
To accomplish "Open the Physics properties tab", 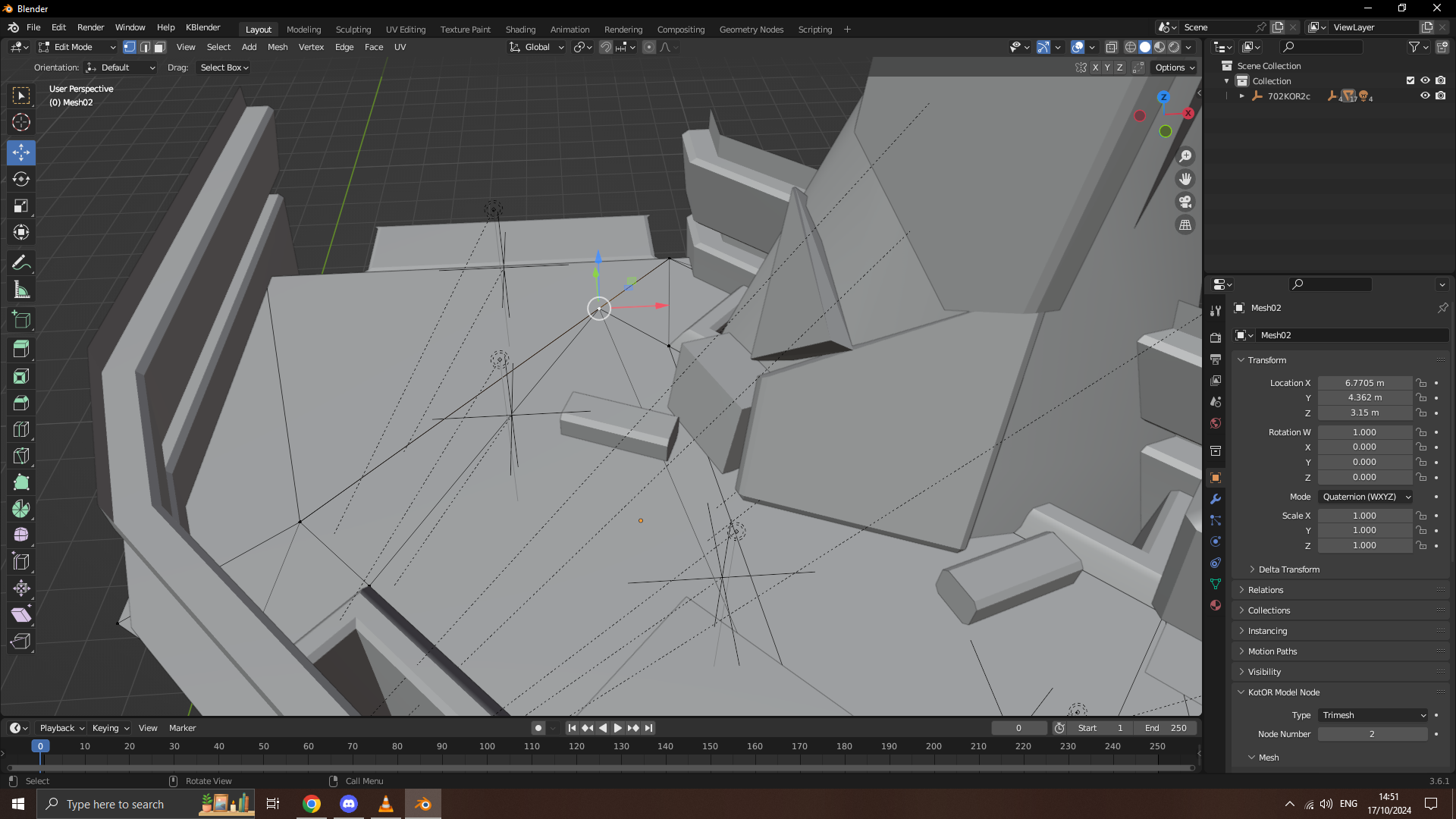I will point(1216,541).
